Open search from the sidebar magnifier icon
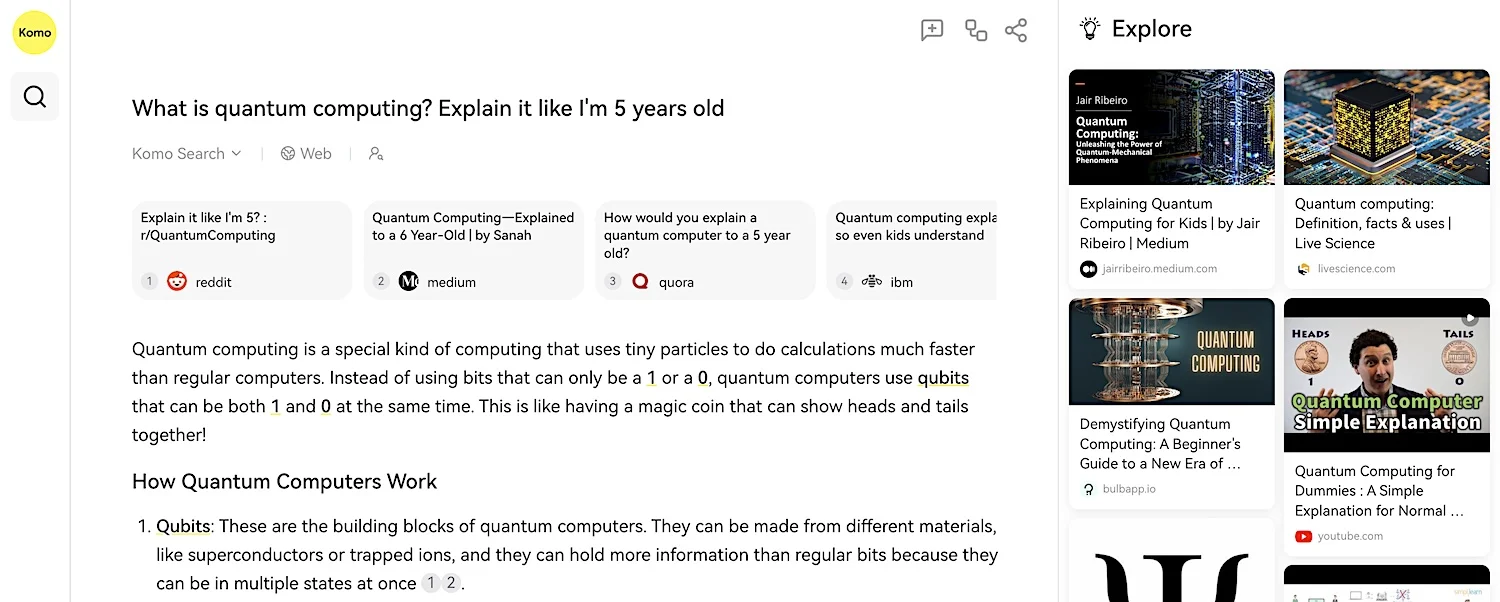Image resolution: width=1500 pixels, height=602 pixels. 35,97
